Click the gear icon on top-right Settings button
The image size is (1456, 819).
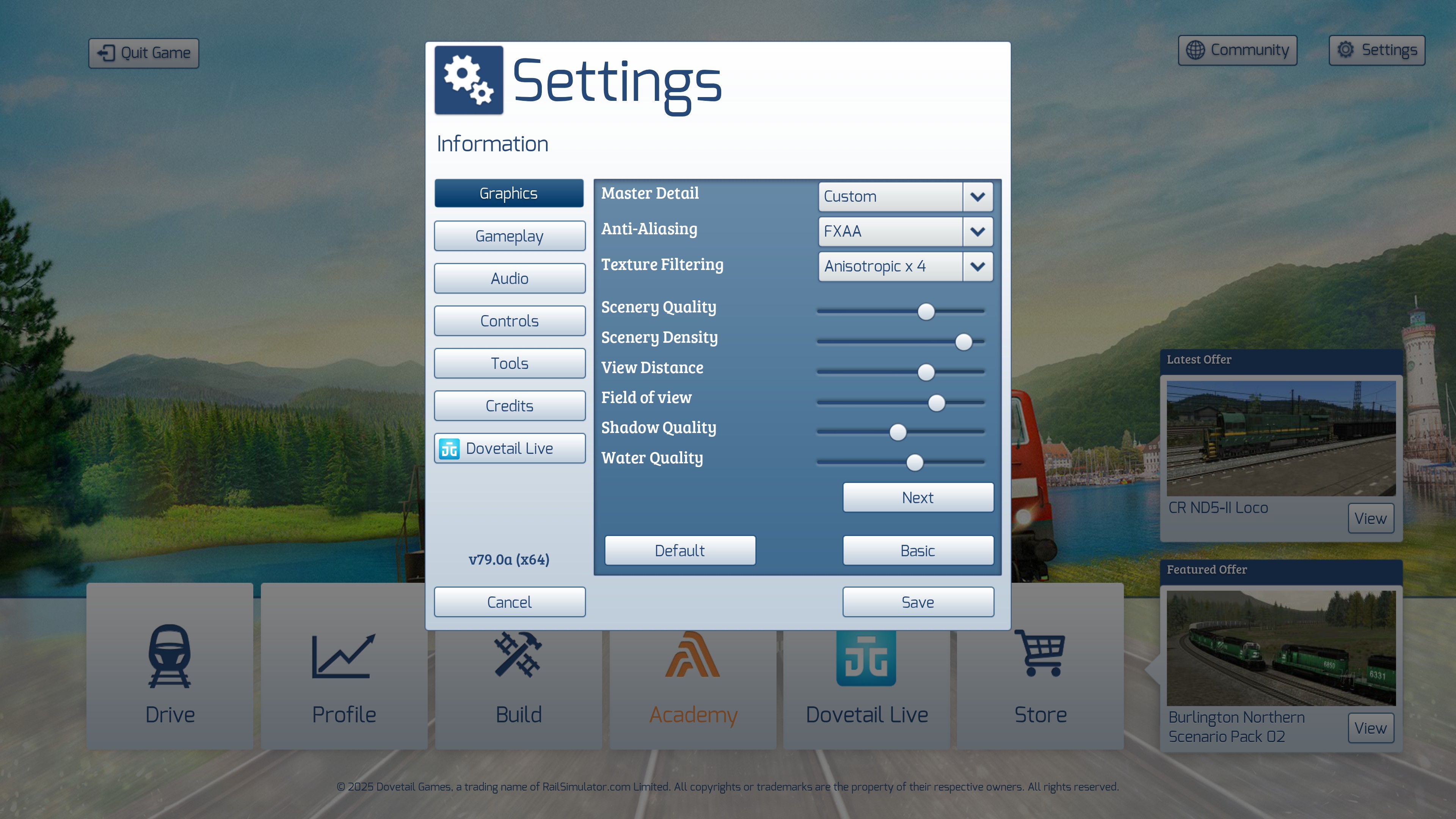point(1345,50)
